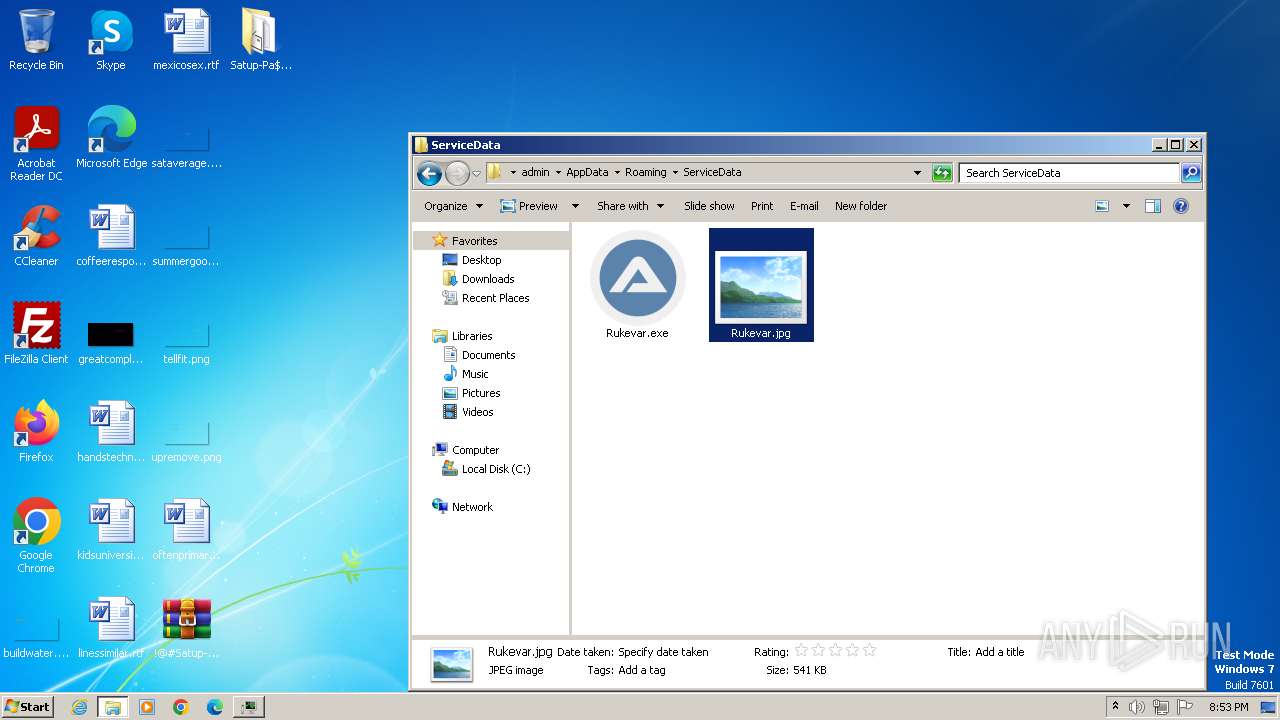1280x720 pixels.
Task: Select FileZilla Client desktop icon
Action: coord(36,334)
